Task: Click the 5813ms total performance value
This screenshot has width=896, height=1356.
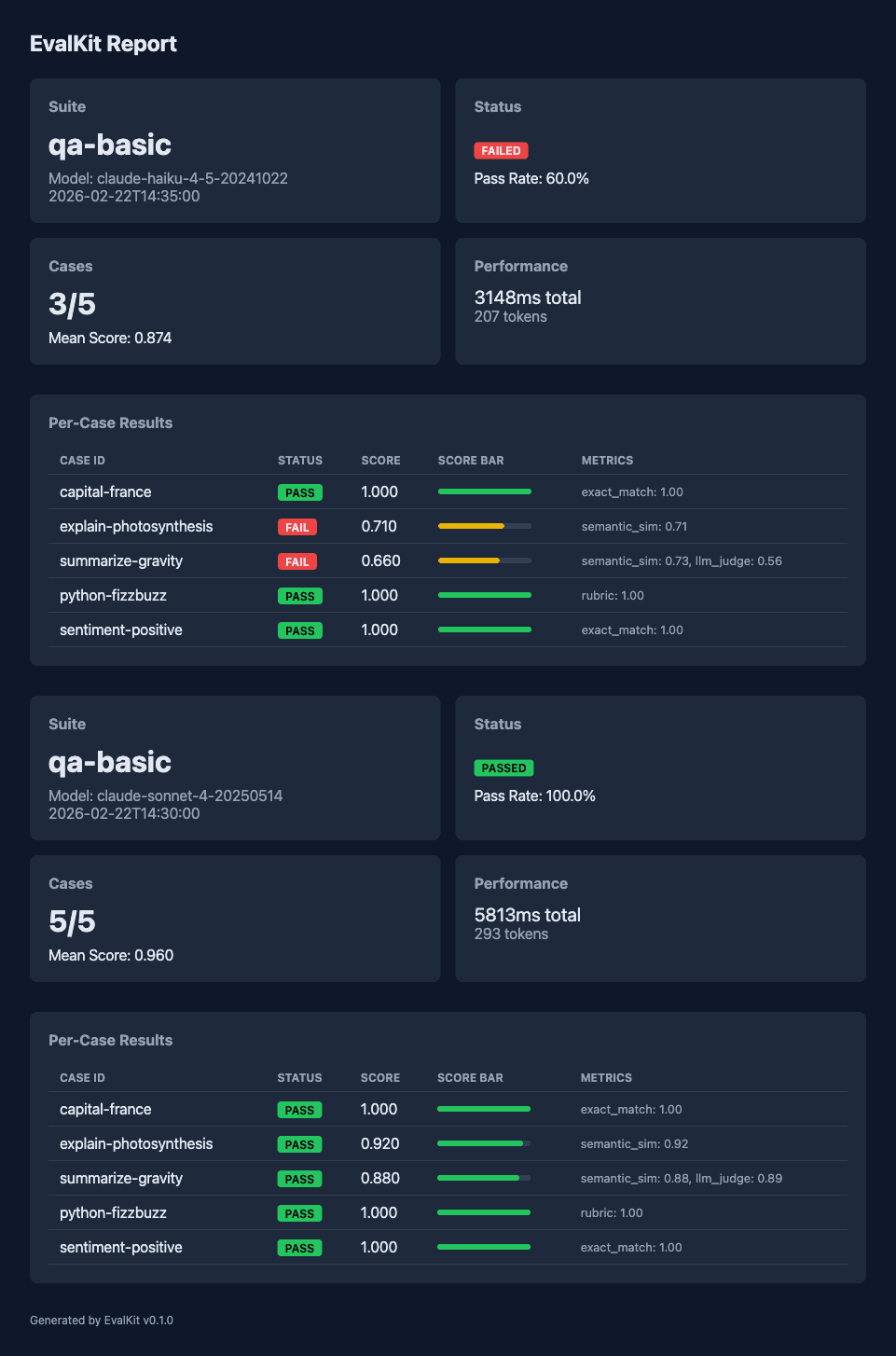Action: coord(528,915)
